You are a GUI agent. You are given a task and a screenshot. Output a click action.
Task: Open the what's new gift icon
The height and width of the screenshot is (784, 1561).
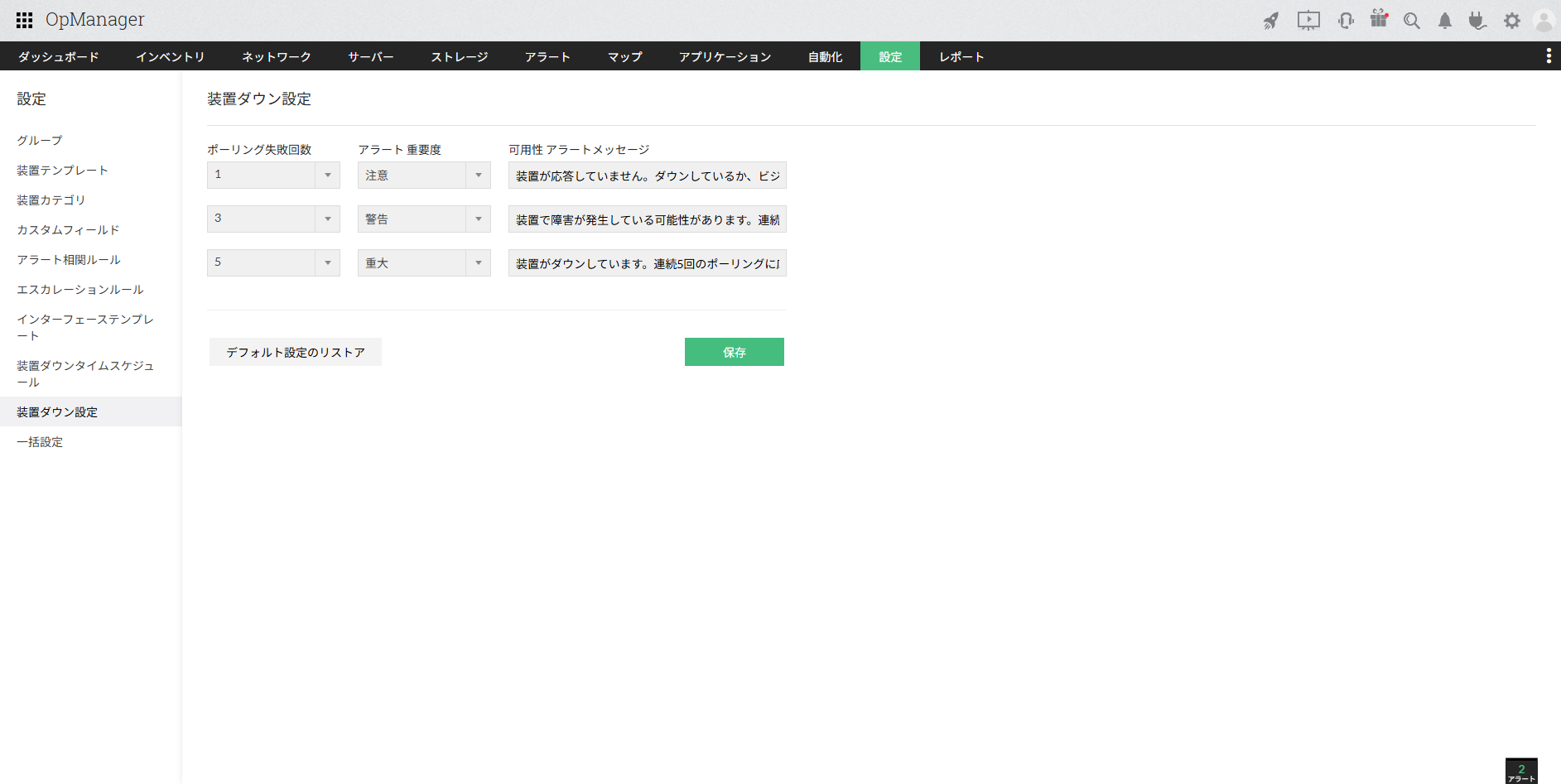tap(1379, 20)
